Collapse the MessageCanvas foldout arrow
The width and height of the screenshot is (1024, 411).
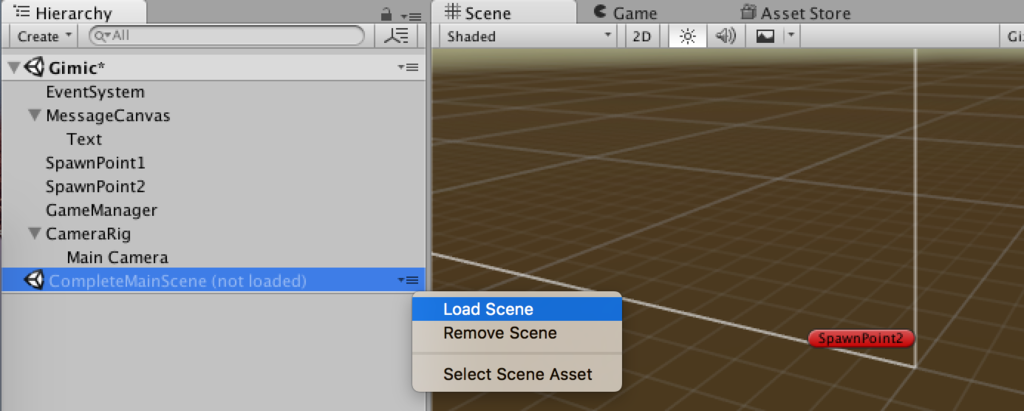[35, 116]
